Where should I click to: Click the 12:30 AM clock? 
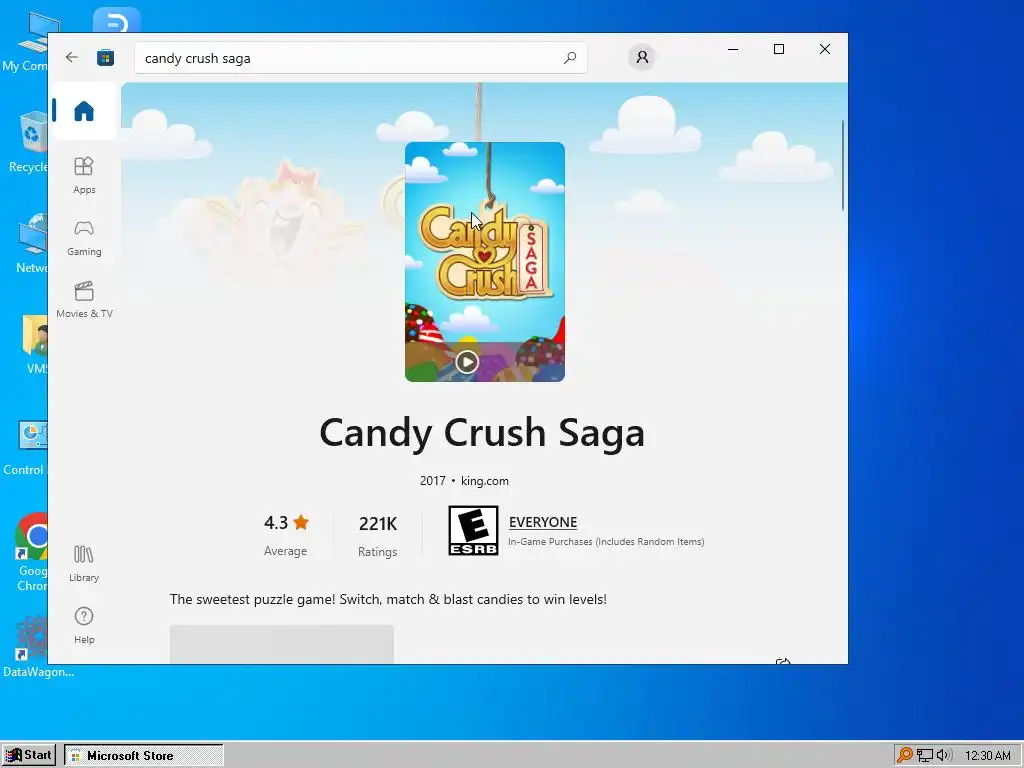coord(987,756)
